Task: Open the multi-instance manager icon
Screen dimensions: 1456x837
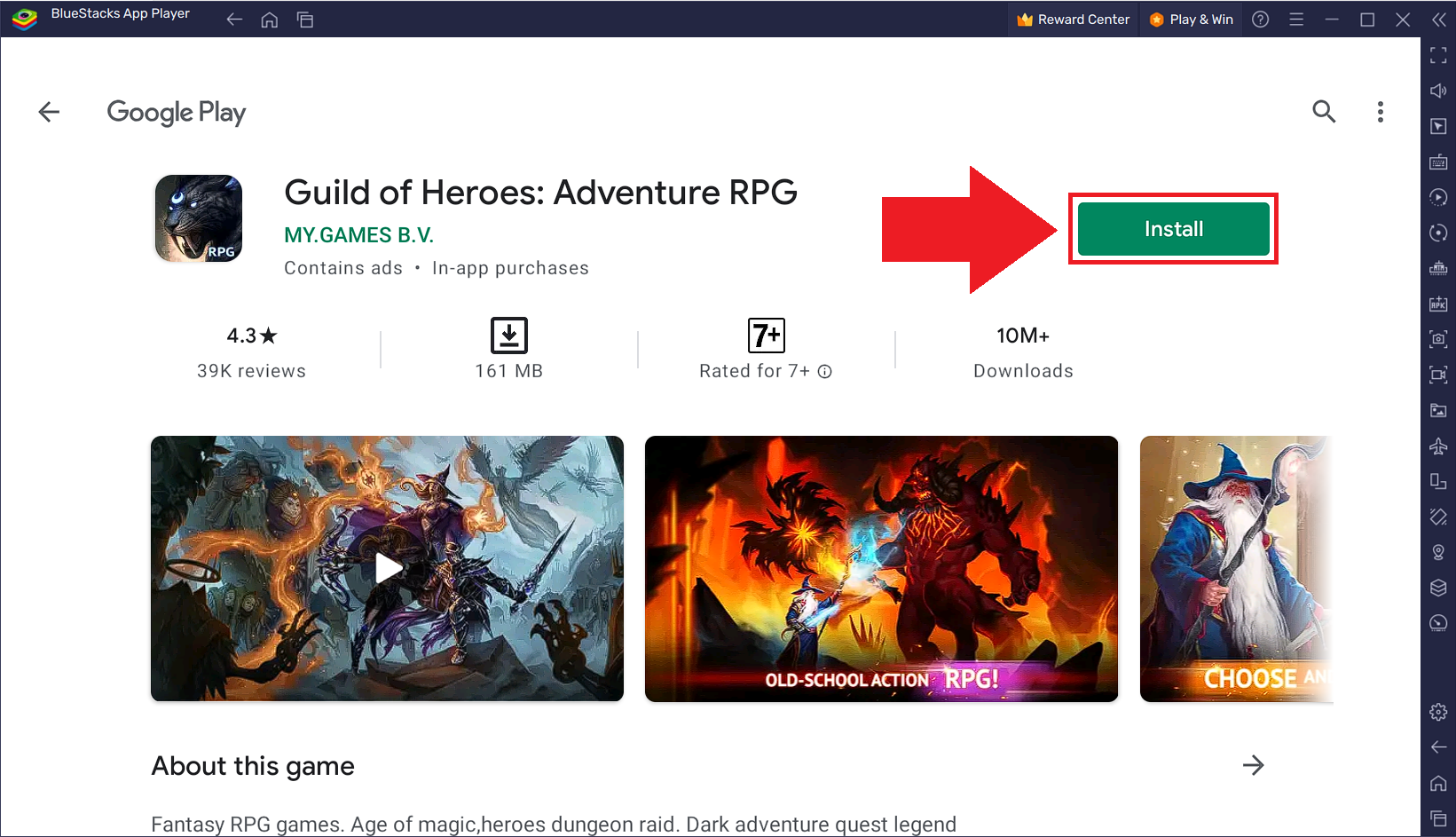Action: tap(1438, 268)
